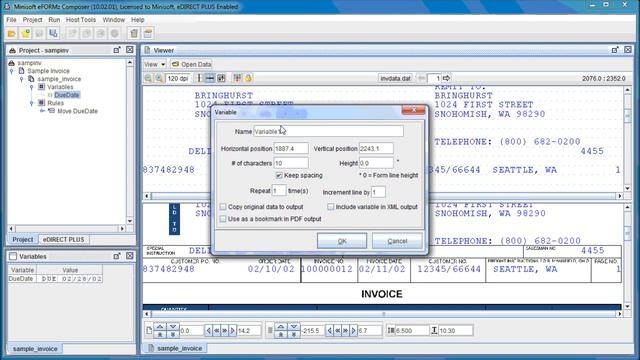
Task: Click Cancel in the Variable dialog
Action: (x=397, y=241)
